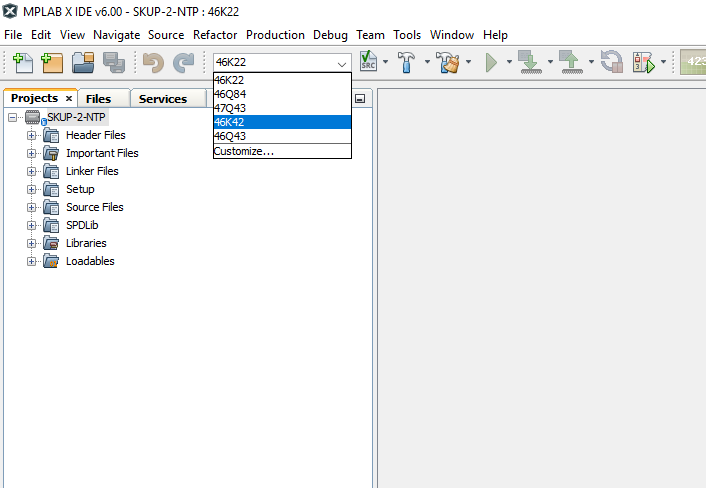Open the Debug Project dropdown arrow

pos(663,62)
